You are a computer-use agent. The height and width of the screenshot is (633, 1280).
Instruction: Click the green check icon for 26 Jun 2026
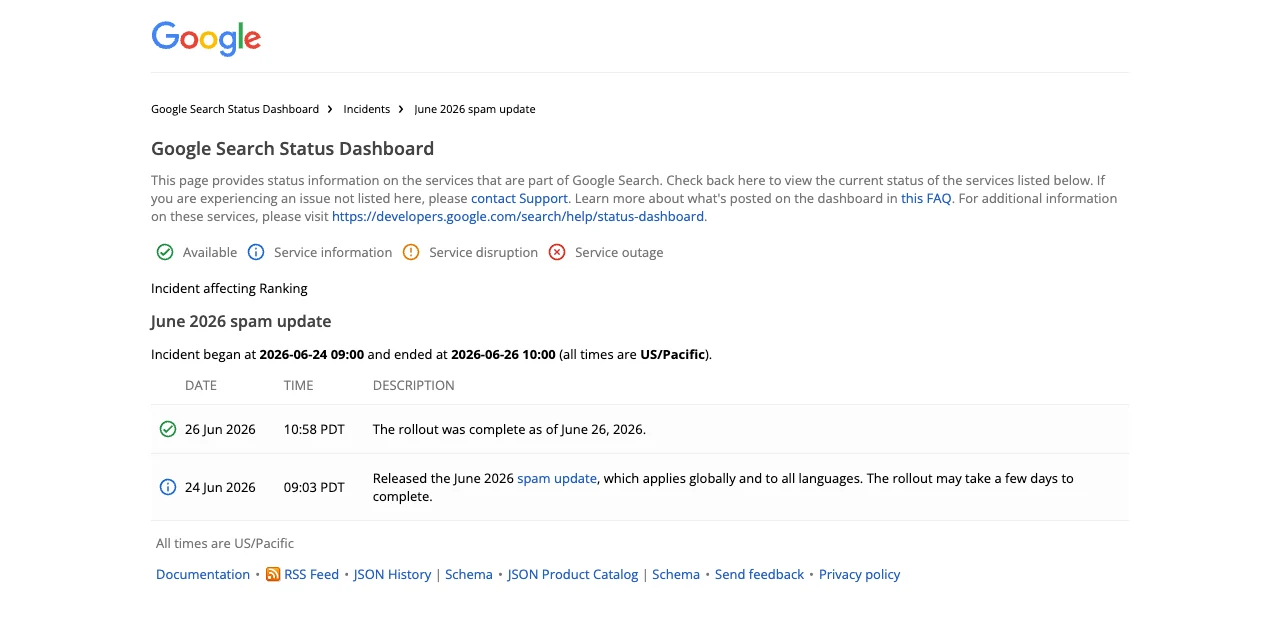tap(168, 429)
